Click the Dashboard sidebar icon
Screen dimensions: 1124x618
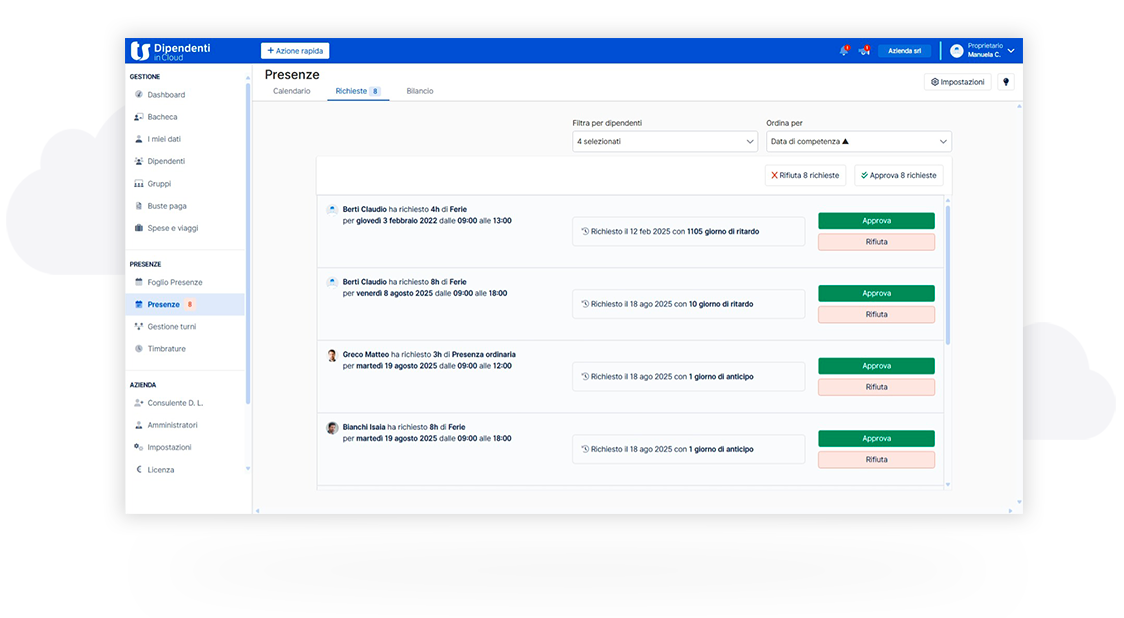click(x=138, y=95)
